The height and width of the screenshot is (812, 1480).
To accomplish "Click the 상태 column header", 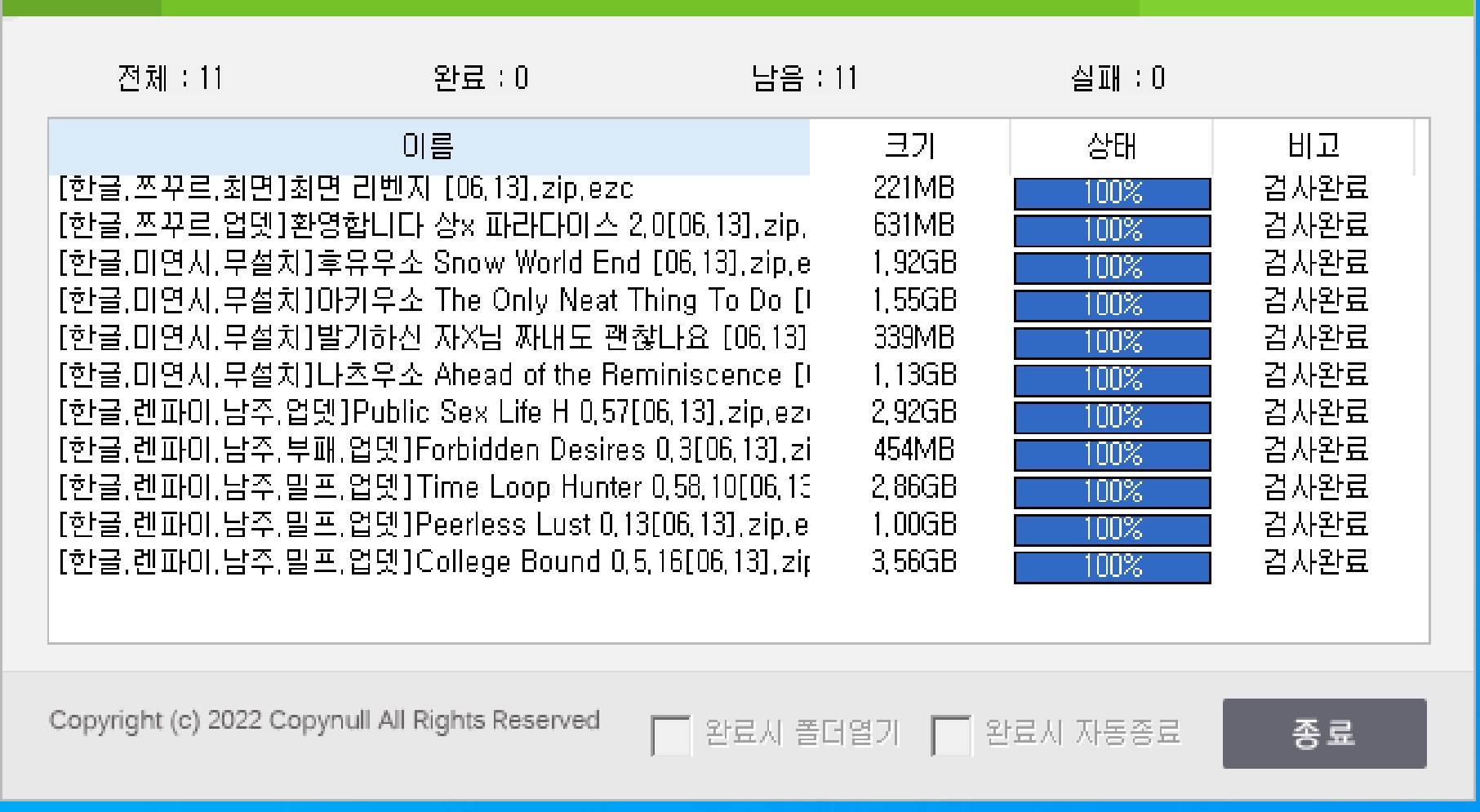I will point(1111,146).
